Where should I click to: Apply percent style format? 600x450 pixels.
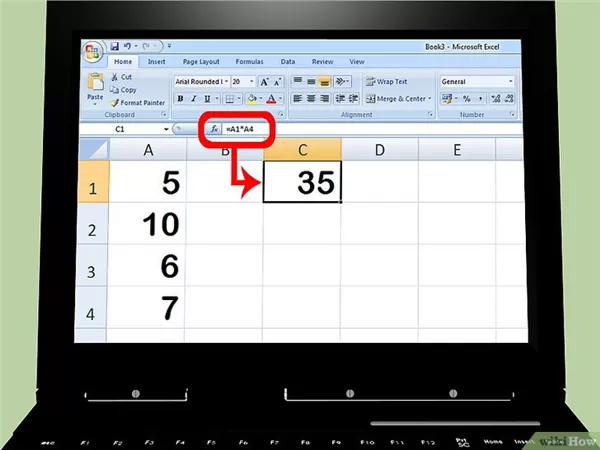coord(466,99)
